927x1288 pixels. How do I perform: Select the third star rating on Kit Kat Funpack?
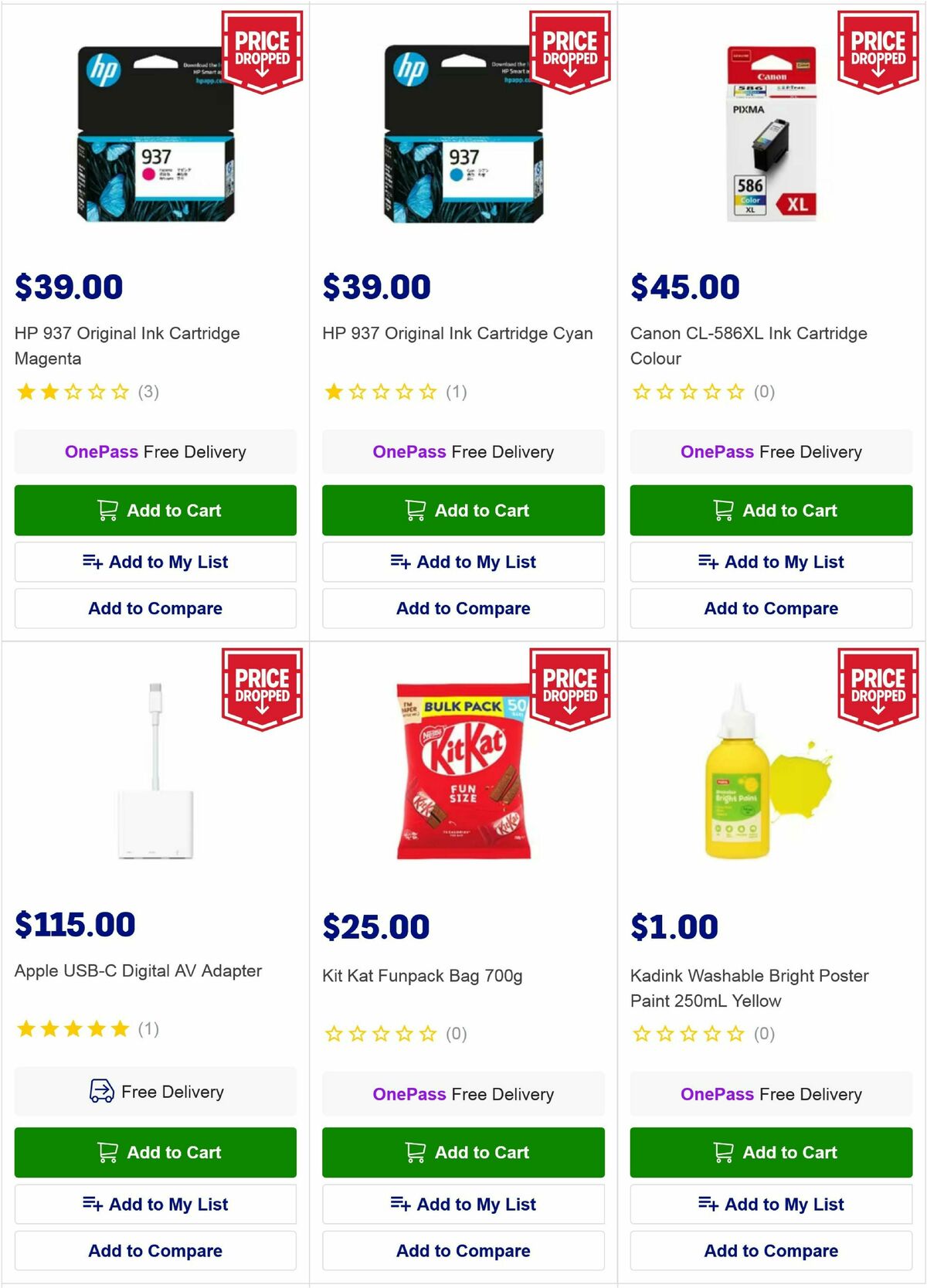[380, 1033]
